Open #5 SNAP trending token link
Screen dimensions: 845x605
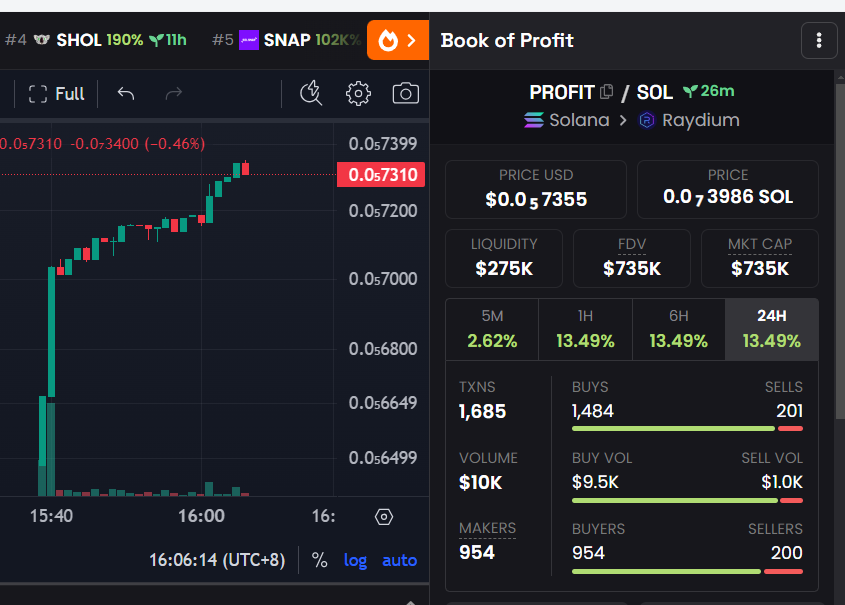pyautogui.click(x=286, y=40)
